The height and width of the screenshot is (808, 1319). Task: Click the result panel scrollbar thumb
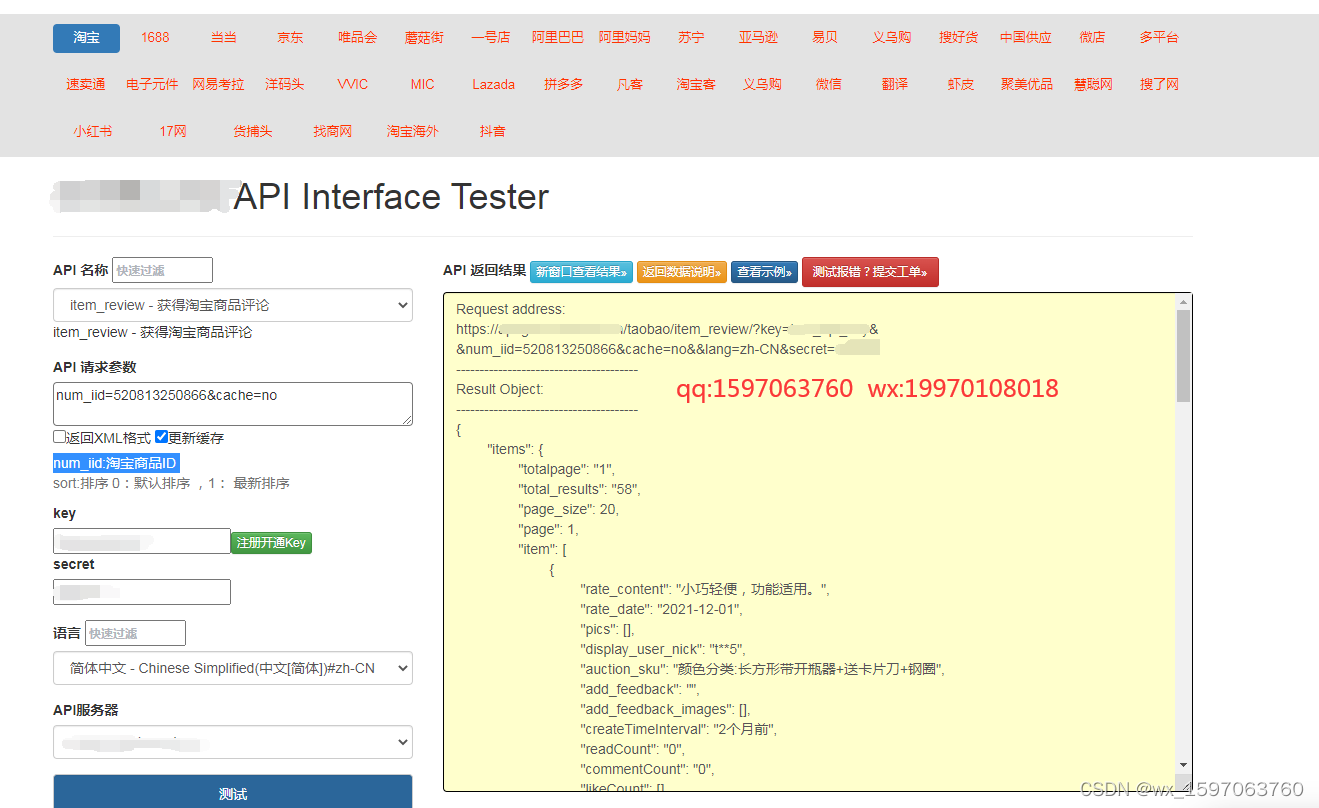[1184, 355]
